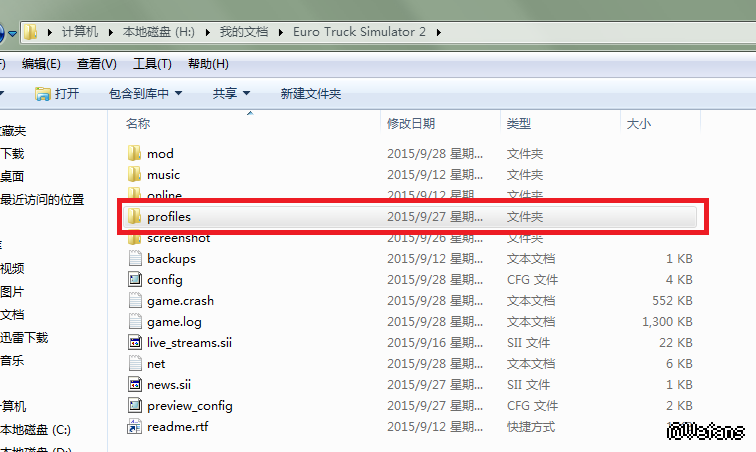Open 迅雷下载 in navigation pane
756x452 pixels.
coord(24,337)
